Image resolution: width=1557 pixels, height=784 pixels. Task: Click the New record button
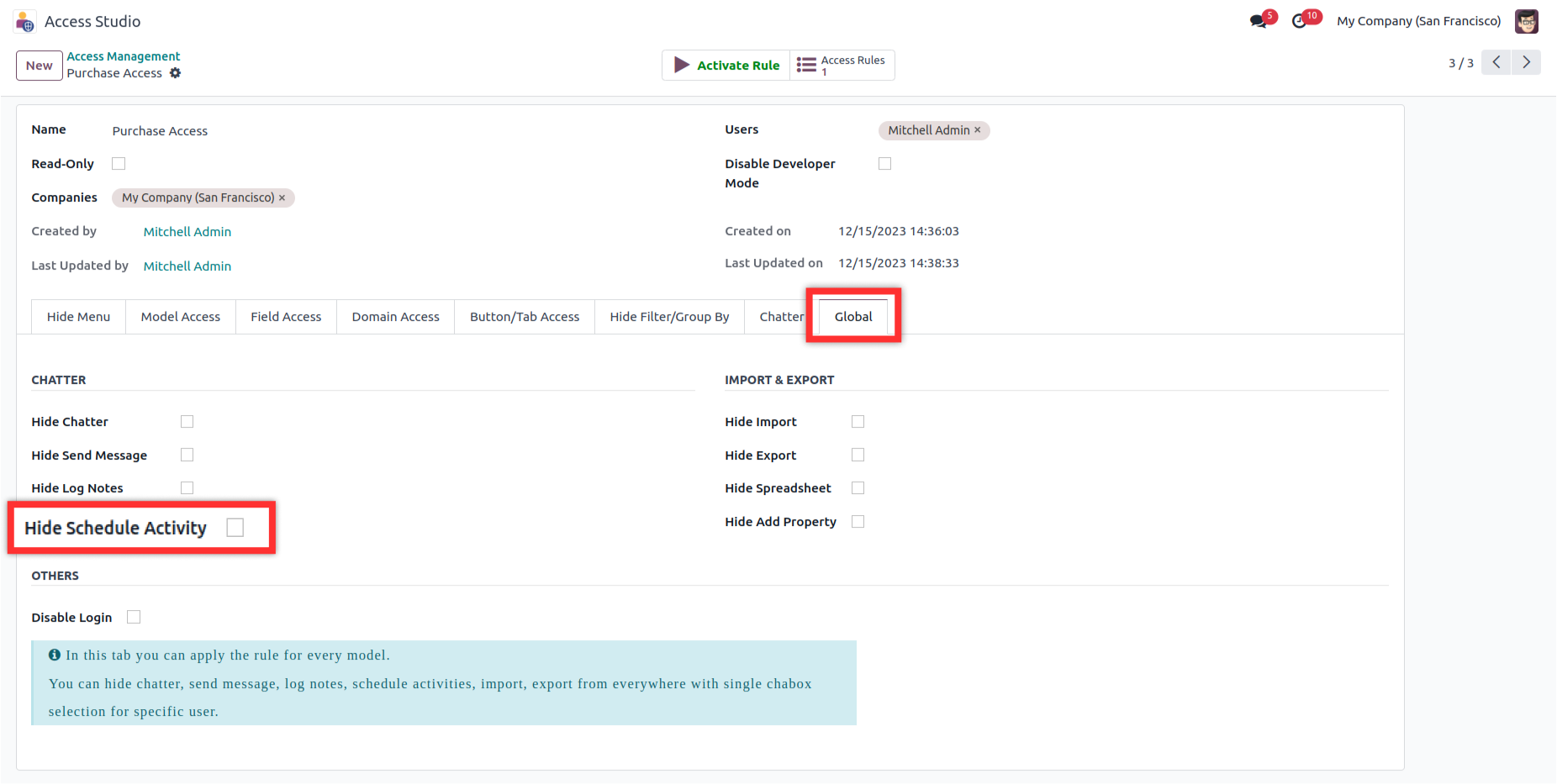pyautogui.click(x=40, y=66)
